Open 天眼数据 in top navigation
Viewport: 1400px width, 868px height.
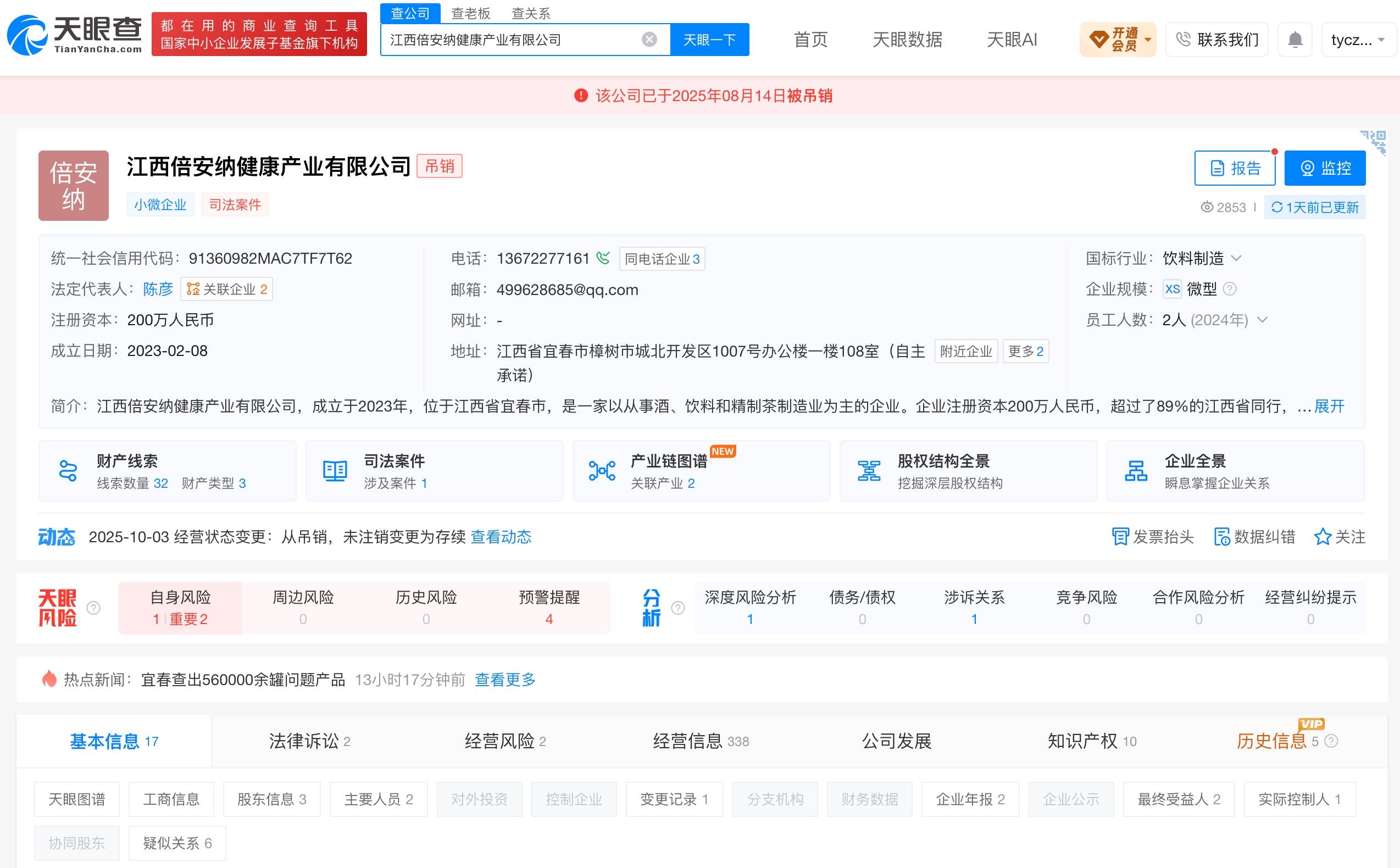pos(908,40)
